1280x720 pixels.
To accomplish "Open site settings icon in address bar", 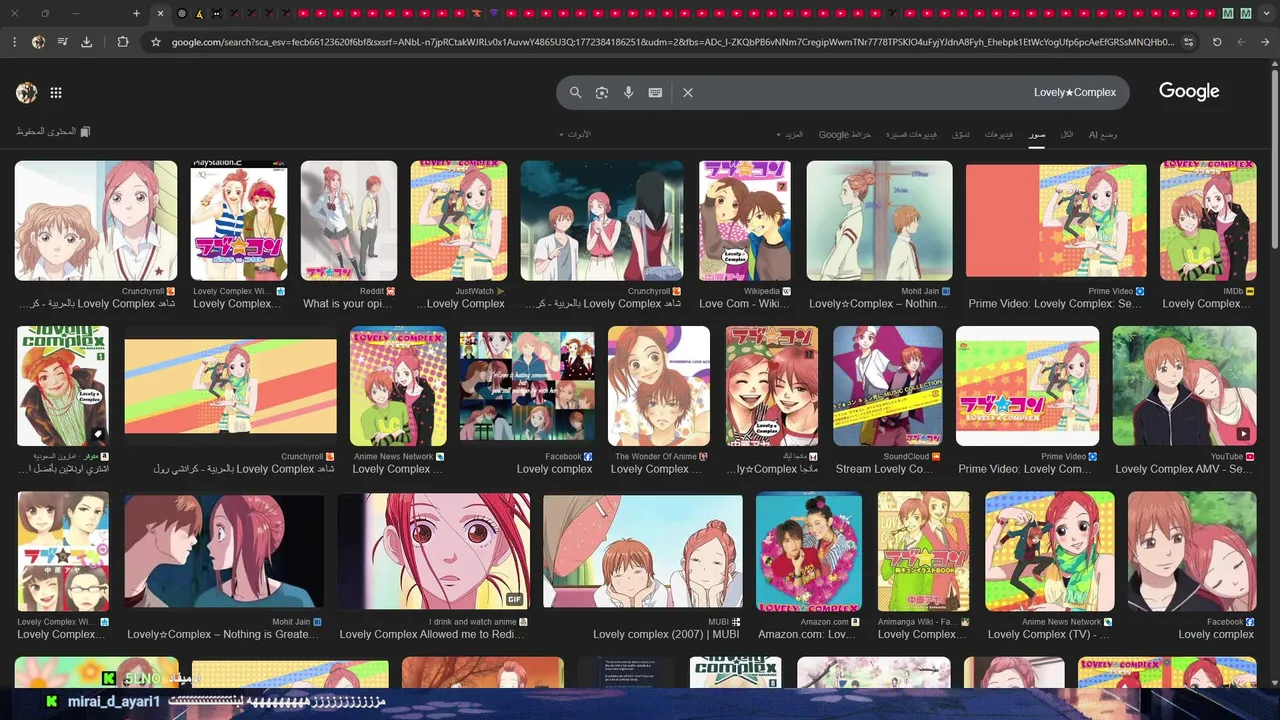I will point(1188,42).
